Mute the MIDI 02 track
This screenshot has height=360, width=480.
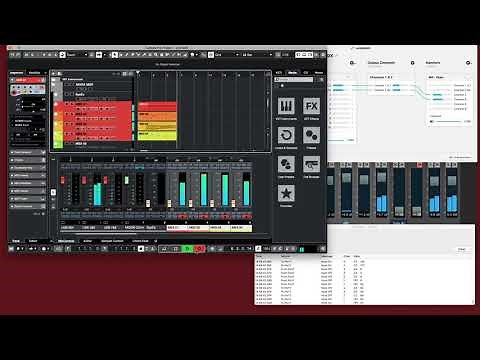[x=66, y=114]
